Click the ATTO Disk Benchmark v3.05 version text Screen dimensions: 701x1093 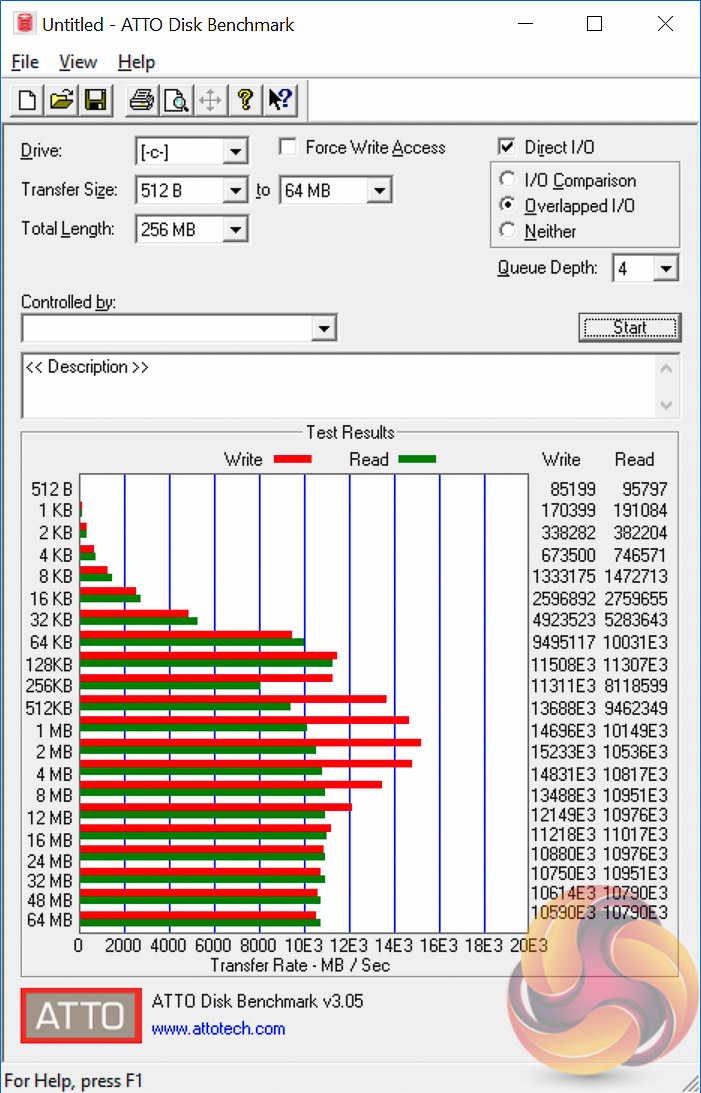click(x=258, y=1002)
